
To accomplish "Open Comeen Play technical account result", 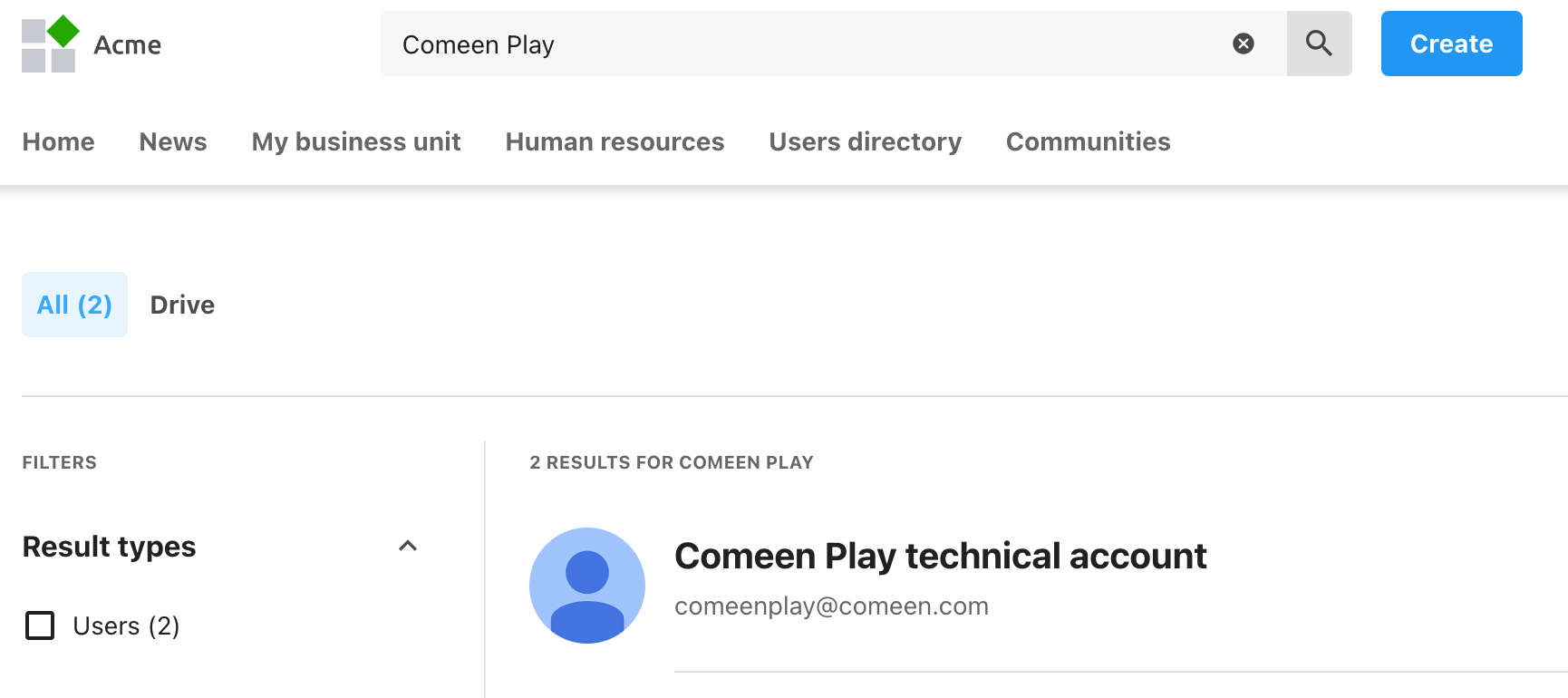I will [x=940, y=556].
